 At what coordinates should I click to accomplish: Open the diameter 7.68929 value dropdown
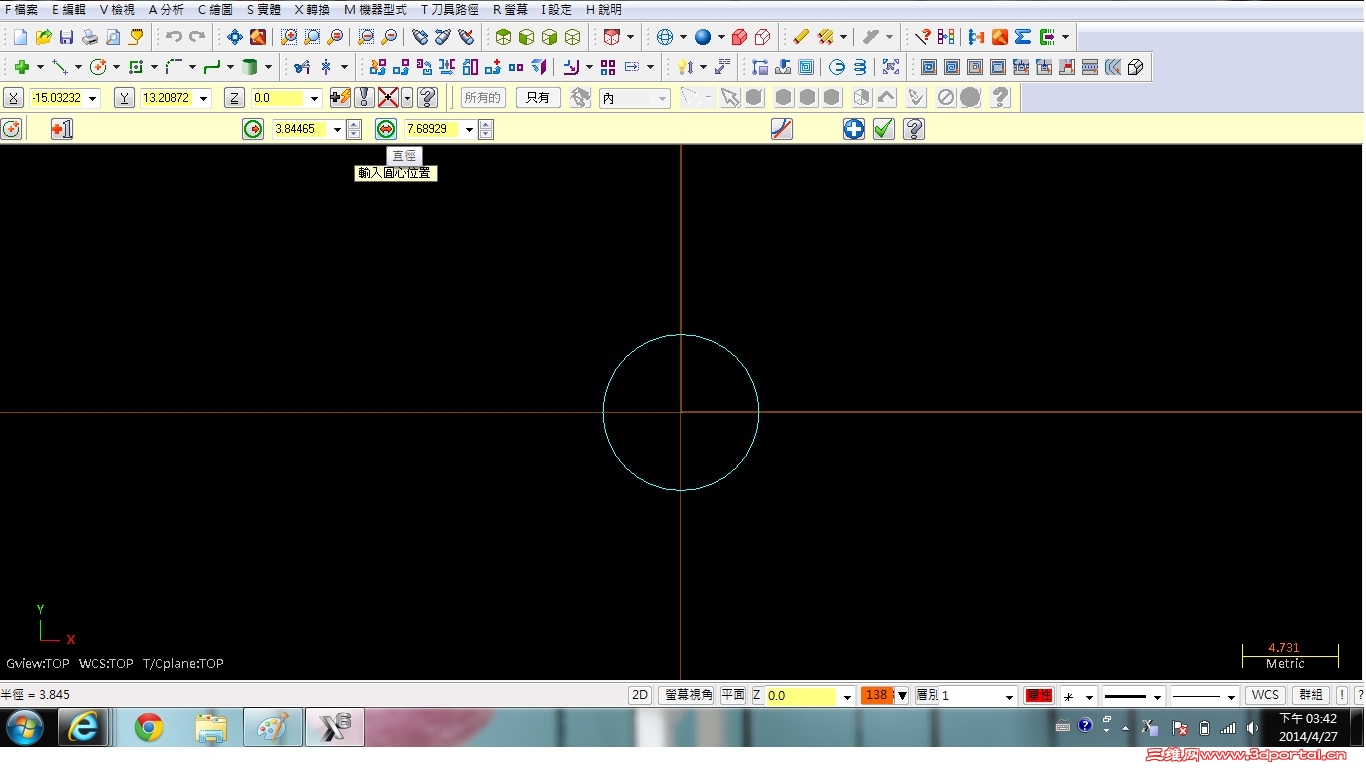click(469, 129)
